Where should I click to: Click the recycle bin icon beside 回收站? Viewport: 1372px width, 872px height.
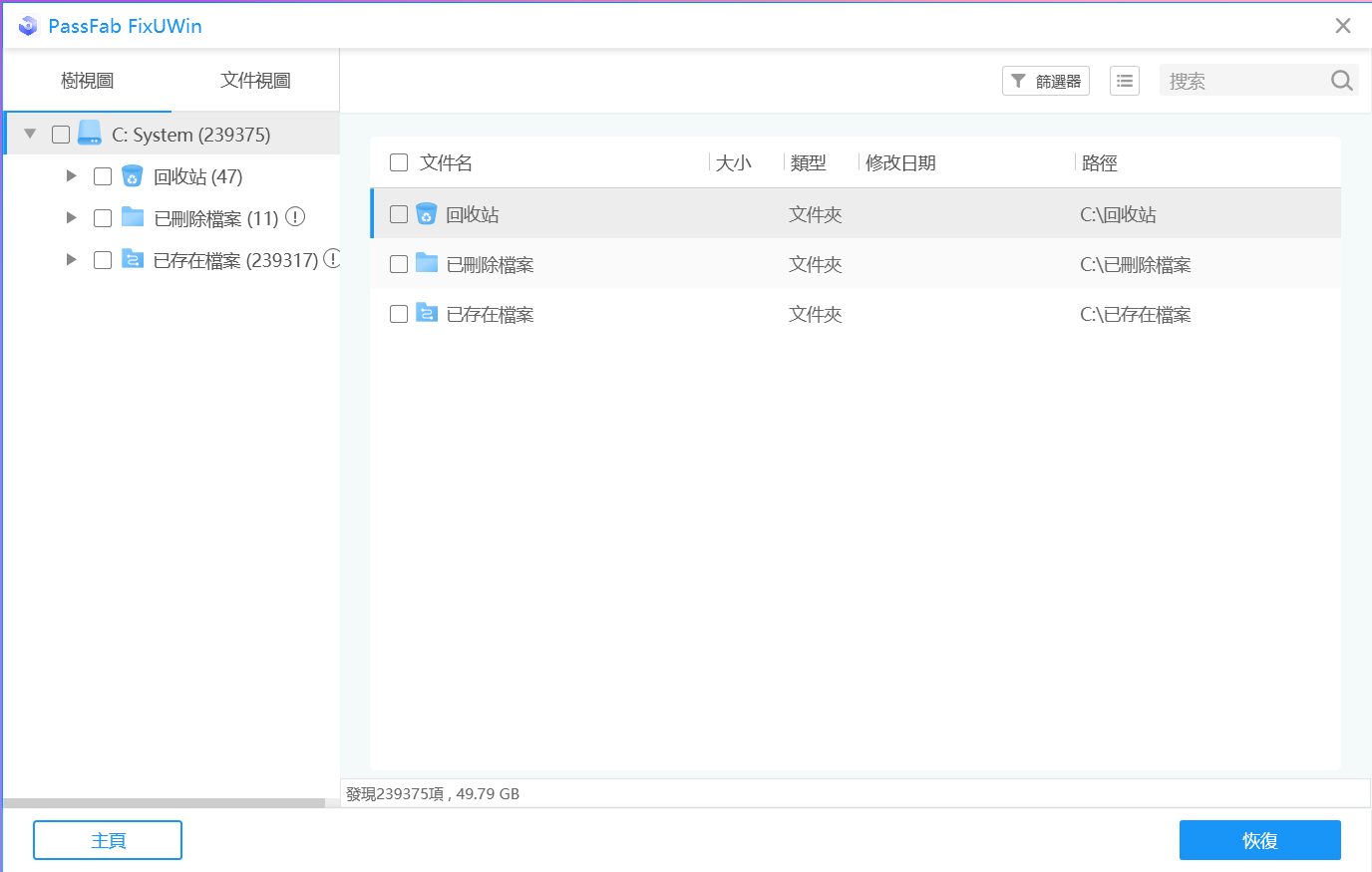[131, 175]
